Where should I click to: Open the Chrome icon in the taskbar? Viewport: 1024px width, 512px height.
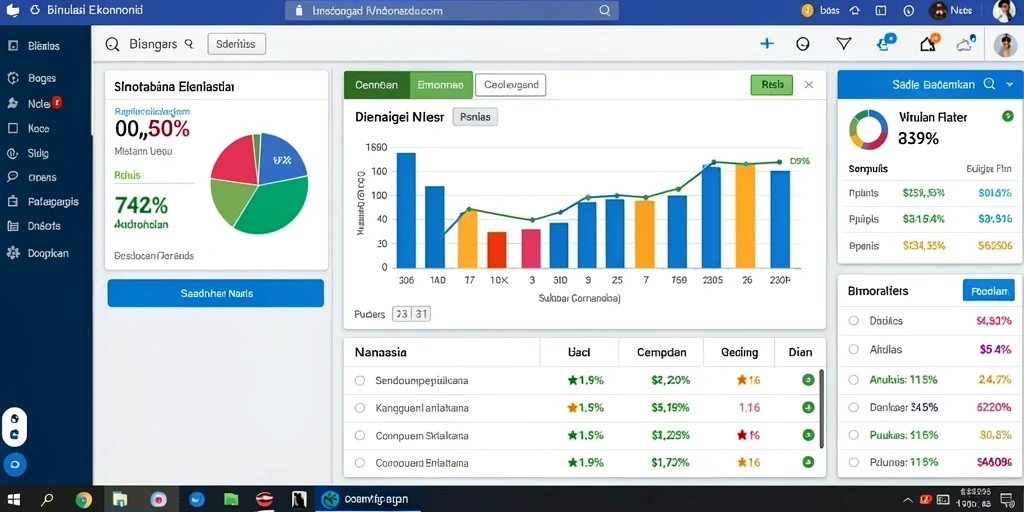point(83,500)
